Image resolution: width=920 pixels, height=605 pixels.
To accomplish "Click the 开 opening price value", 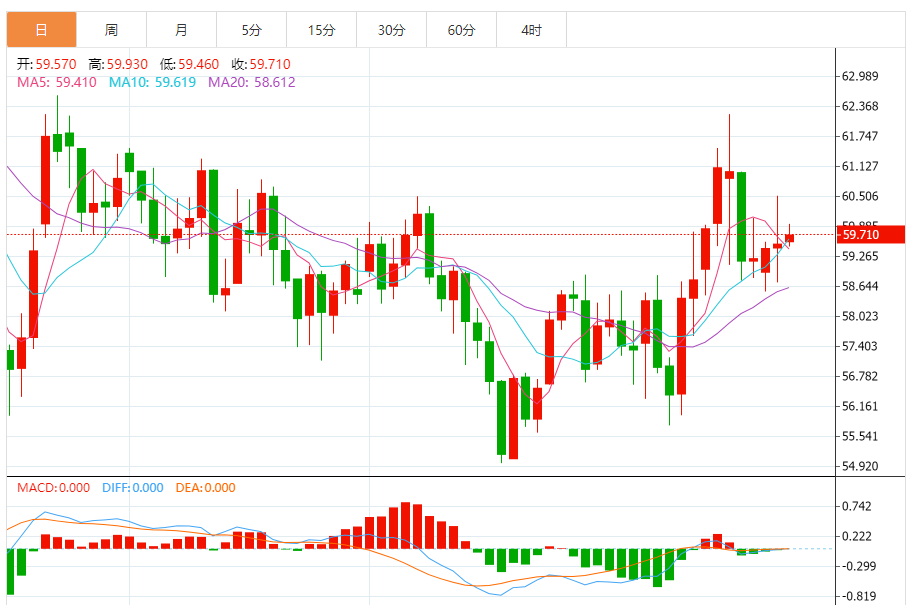I will click(47, 64).
